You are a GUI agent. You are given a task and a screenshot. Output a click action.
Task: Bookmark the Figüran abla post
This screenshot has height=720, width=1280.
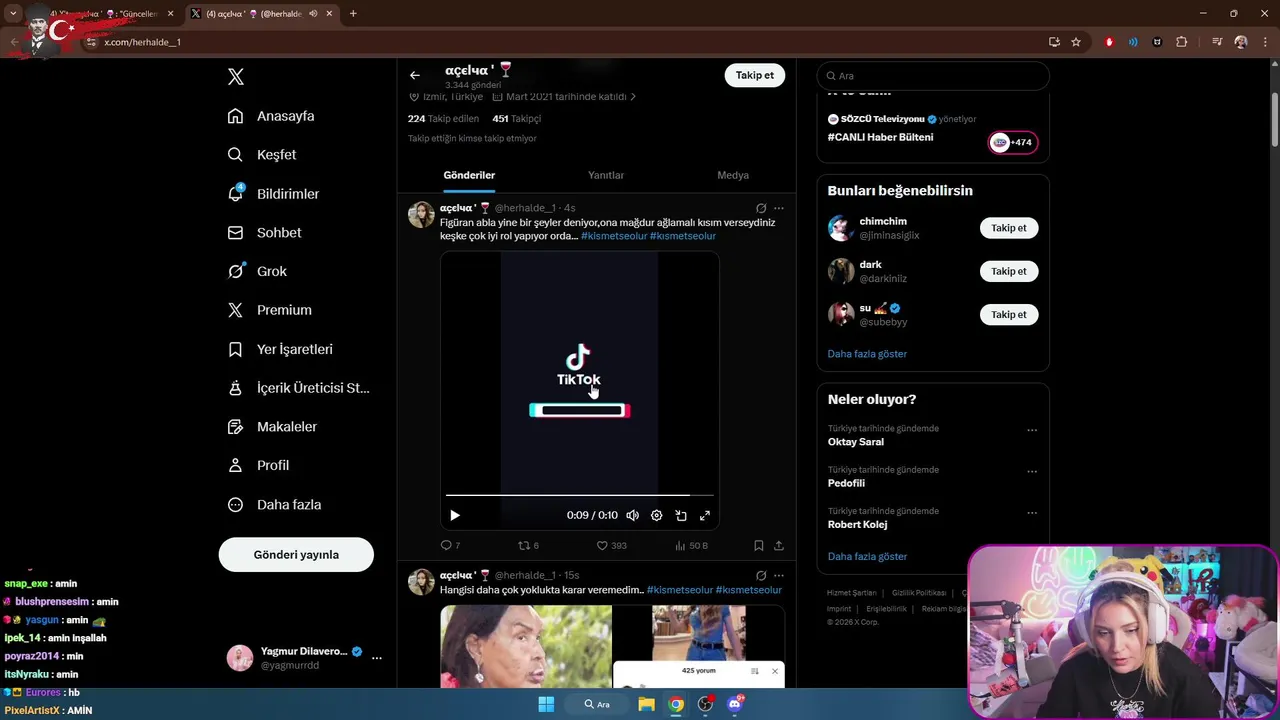tap(759, 545)
